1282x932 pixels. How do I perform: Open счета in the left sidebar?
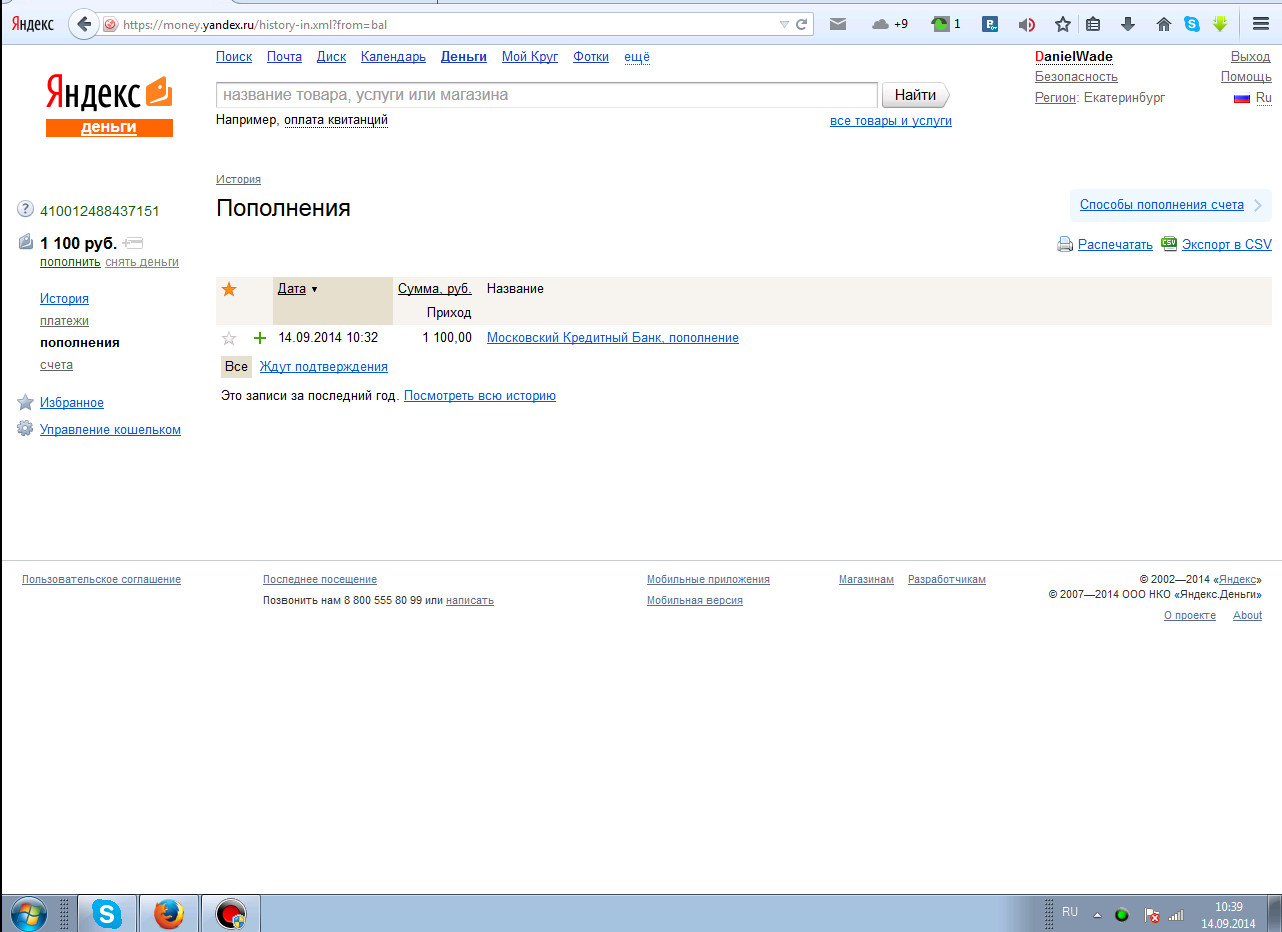[x=56, y=365]
